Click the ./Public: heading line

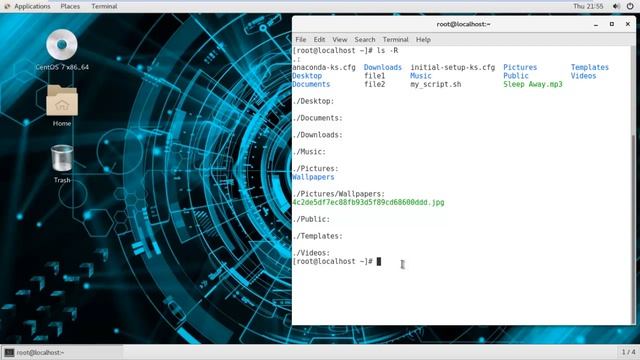click(x=311, y=219)
